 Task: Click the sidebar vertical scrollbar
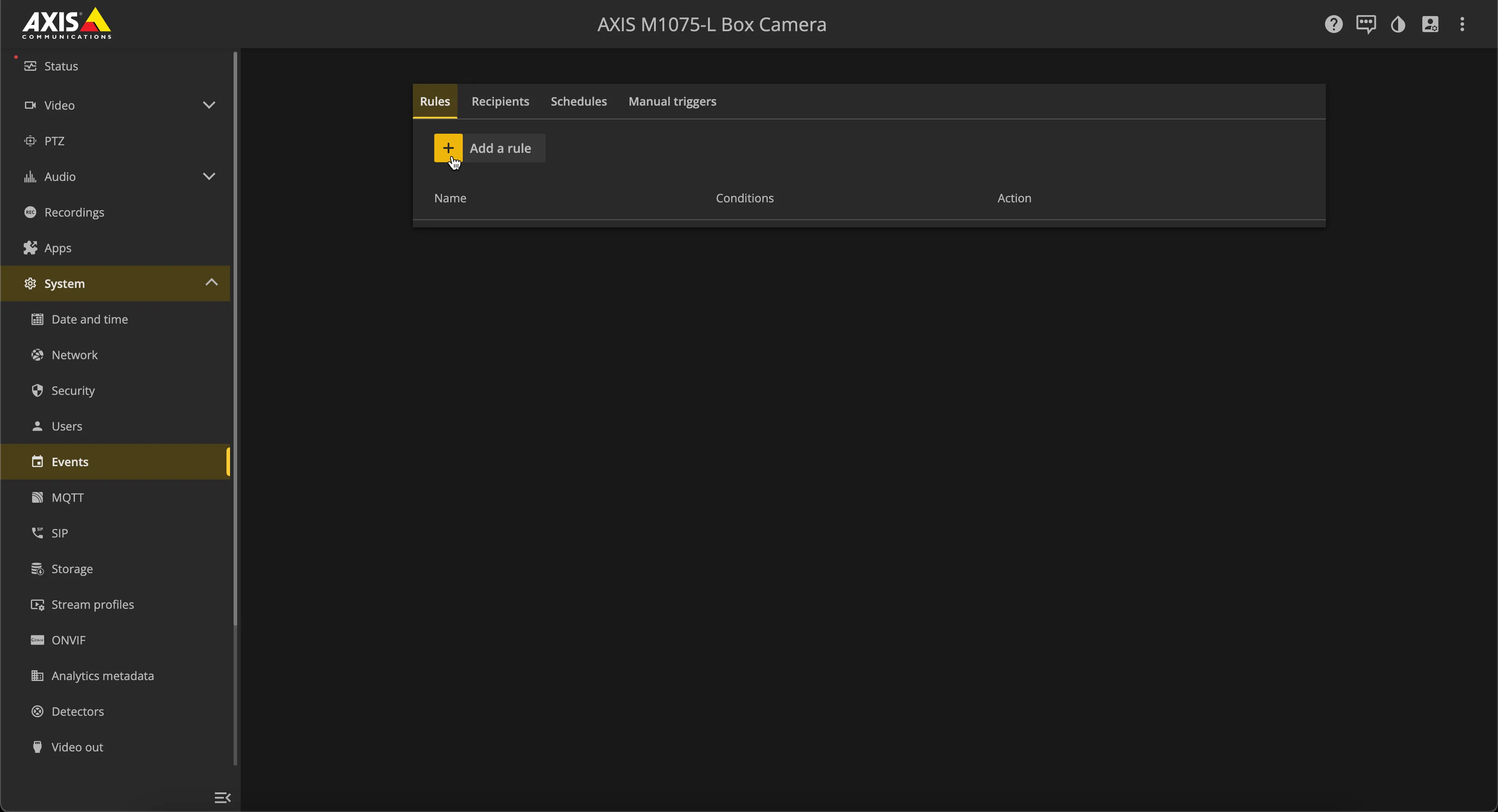coord(235,338)
